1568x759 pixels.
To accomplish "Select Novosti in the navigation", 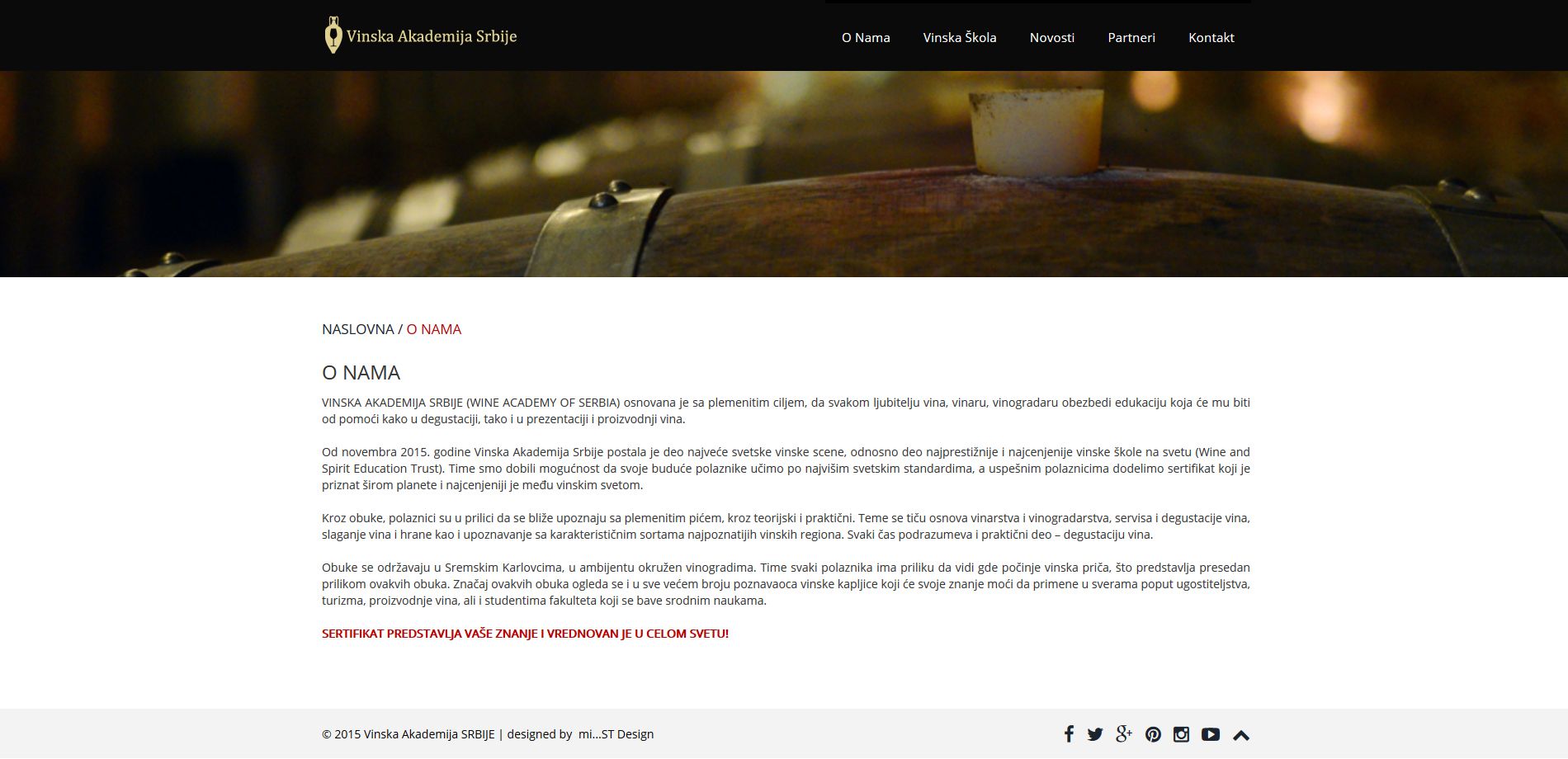I will (1052, 37).
